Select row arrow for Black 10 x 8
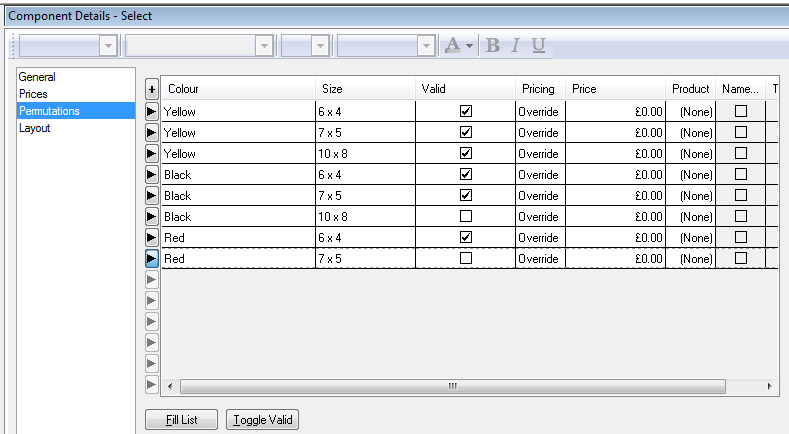Screen dimensions: 789x434 [x=152, y=217]
